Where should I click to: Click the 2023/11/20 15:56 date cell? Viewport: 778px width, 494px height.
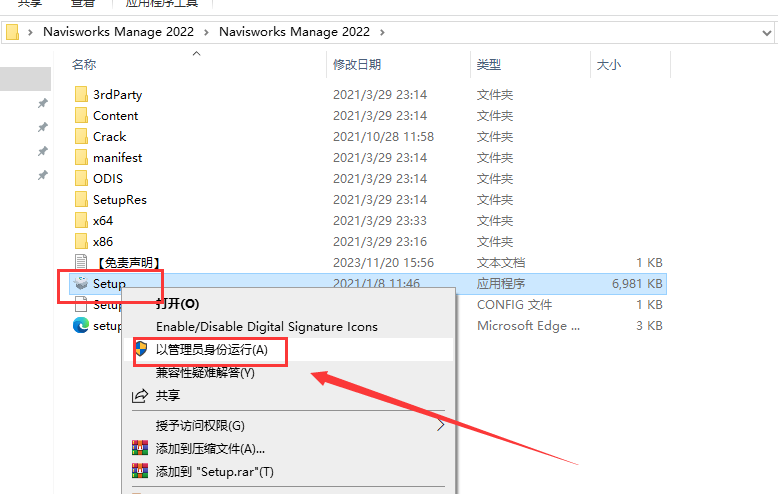[383, 262]
